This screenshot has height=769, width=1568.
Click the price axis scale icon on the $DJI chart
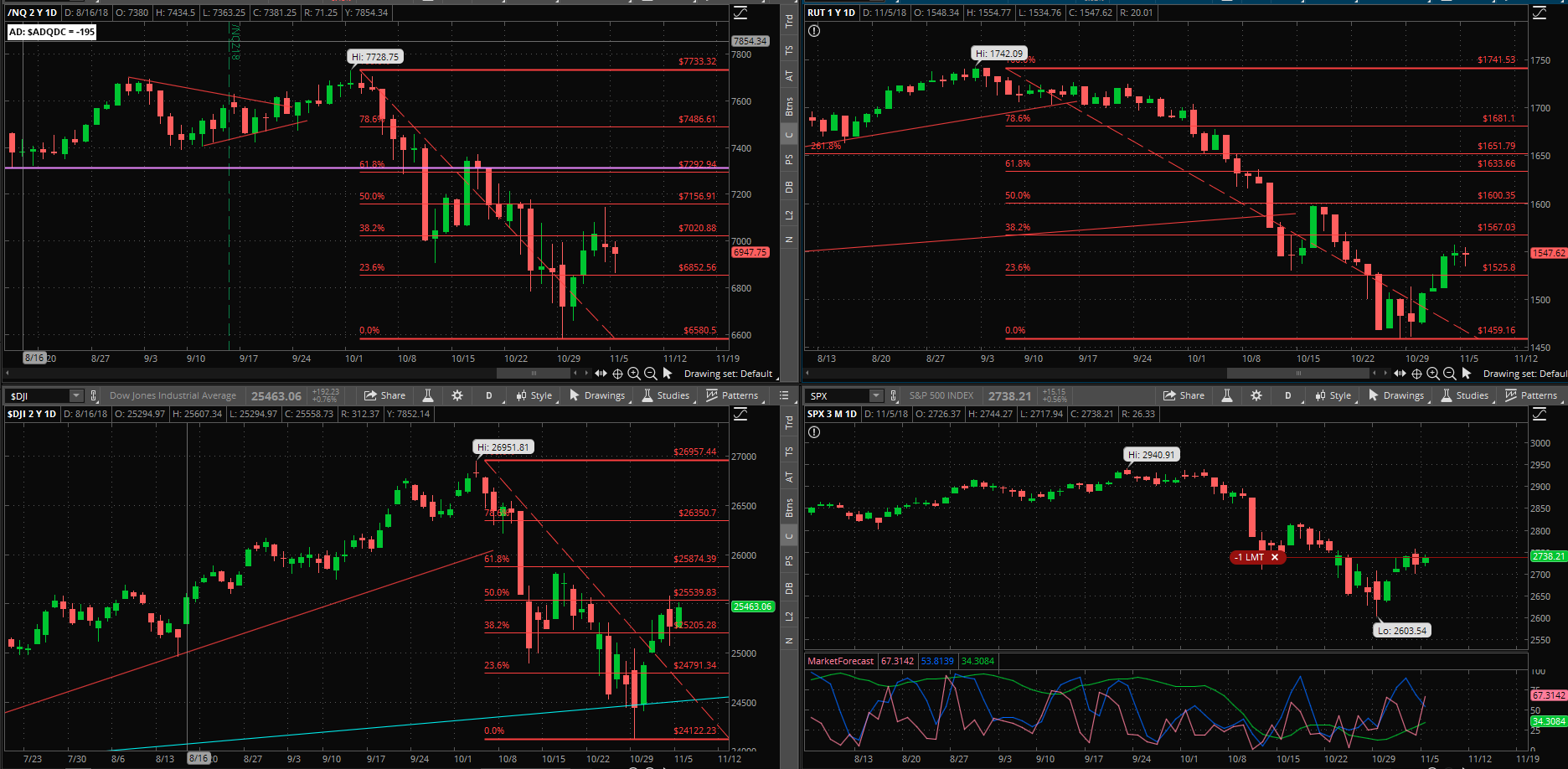pos(740,414)
